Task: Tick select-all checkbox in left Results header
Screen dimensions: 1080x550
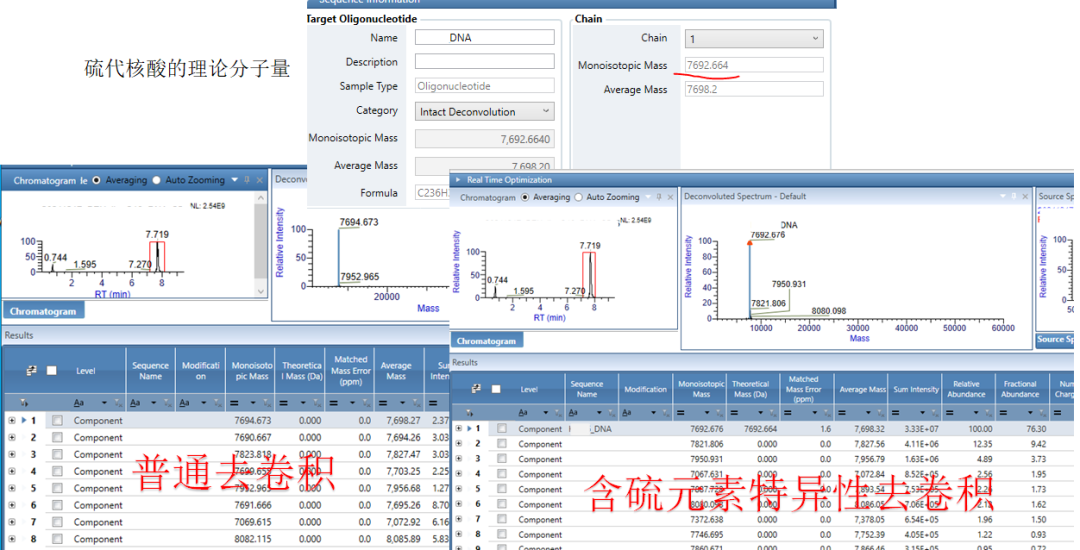Action: (x=51, y=370)
